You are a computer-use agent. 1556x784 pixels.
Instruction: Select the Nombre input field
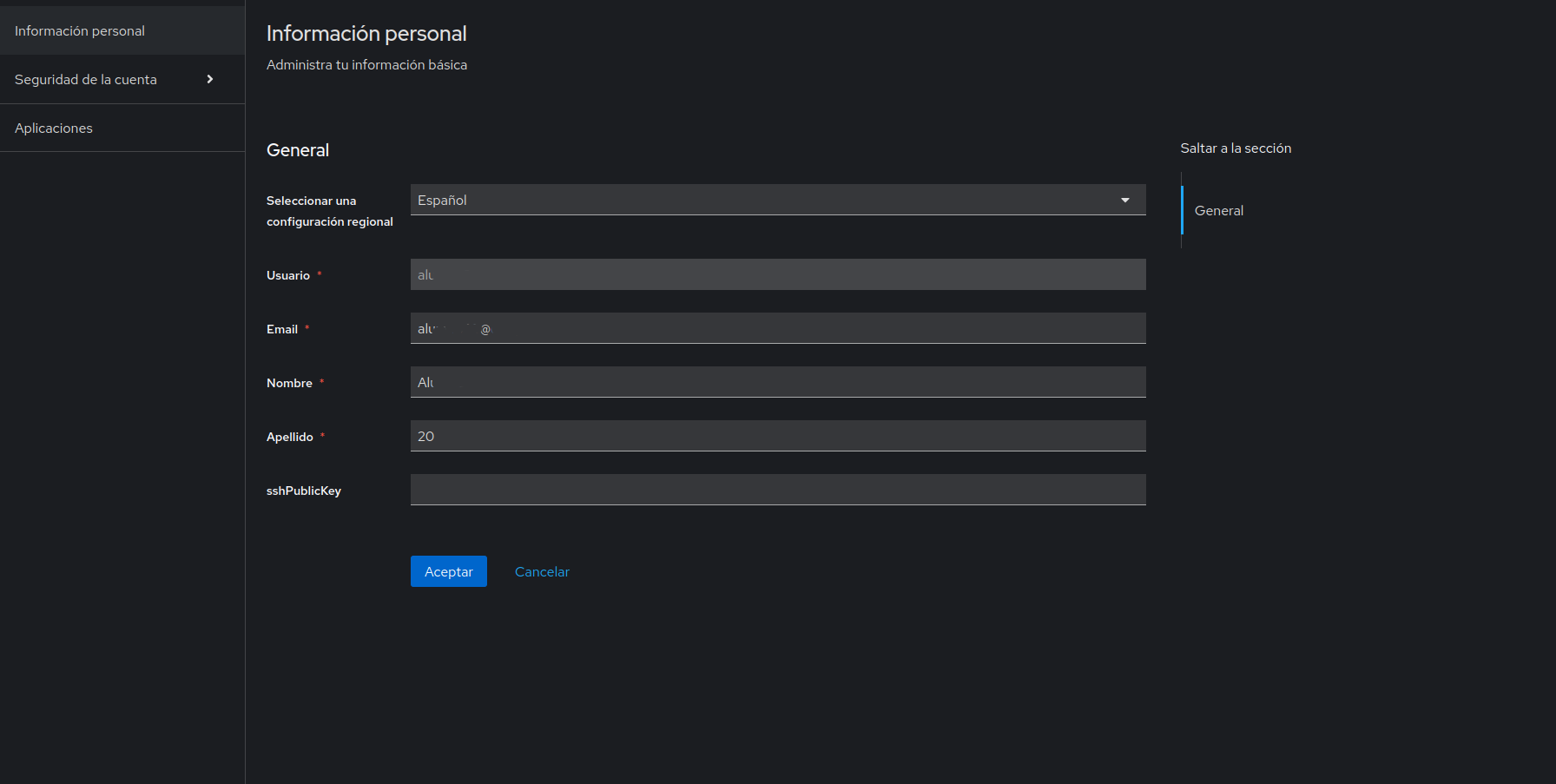pos(777,382)
